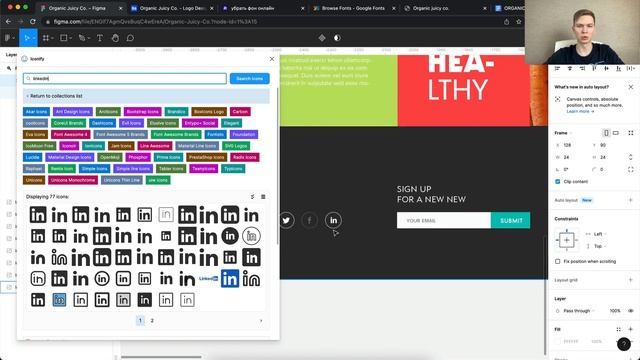The height and width of the screenshot is (360, 640).
Task: Select the Rectangle shape tool
Action: [x=64, y=38]
